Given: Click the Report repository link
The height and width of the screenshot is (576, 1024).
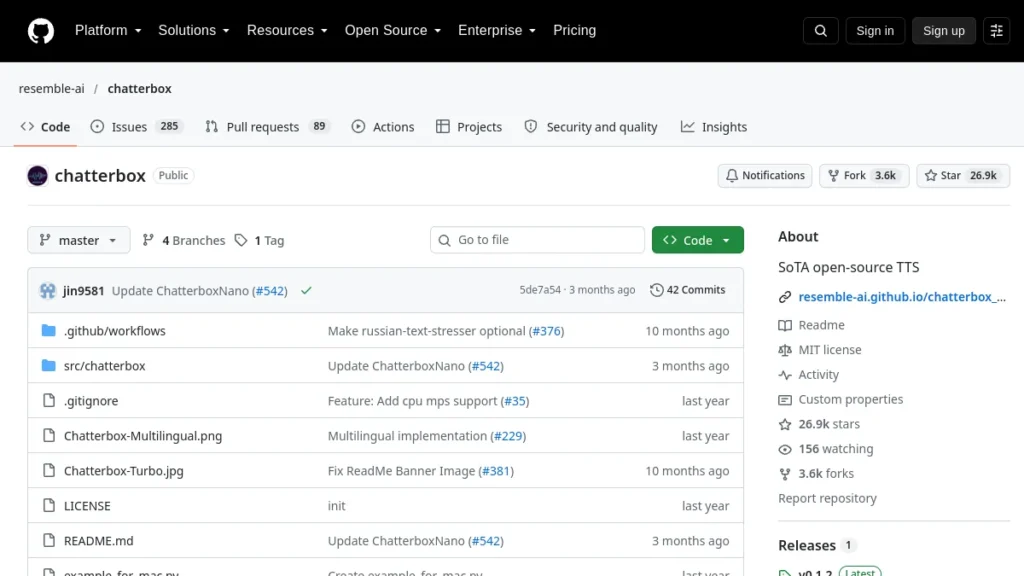Looking at the screenshot, I should pos(827,498).
